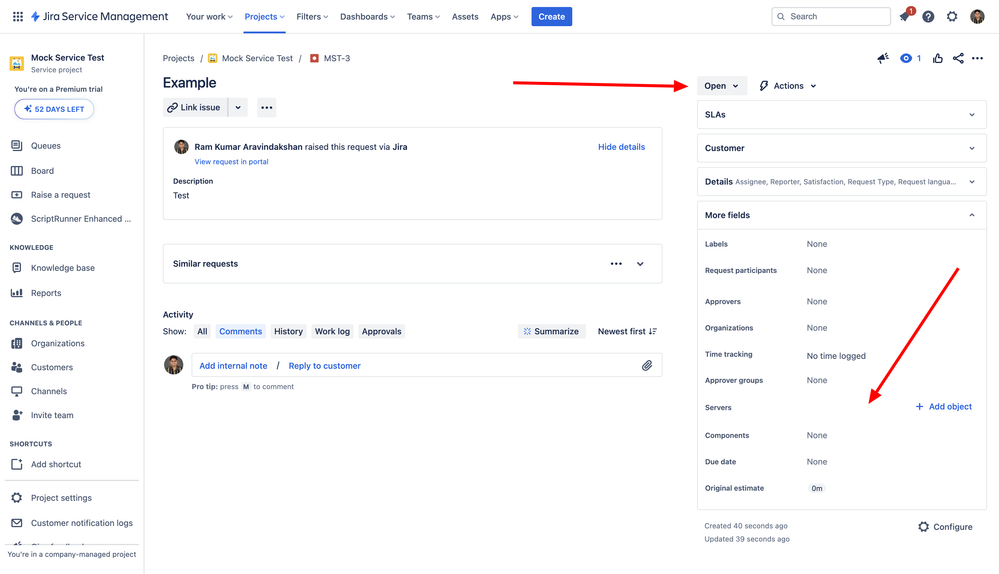Screen dimensions: 999x574
Task: Open Project settings in sidebar
Action: (61, 498)
